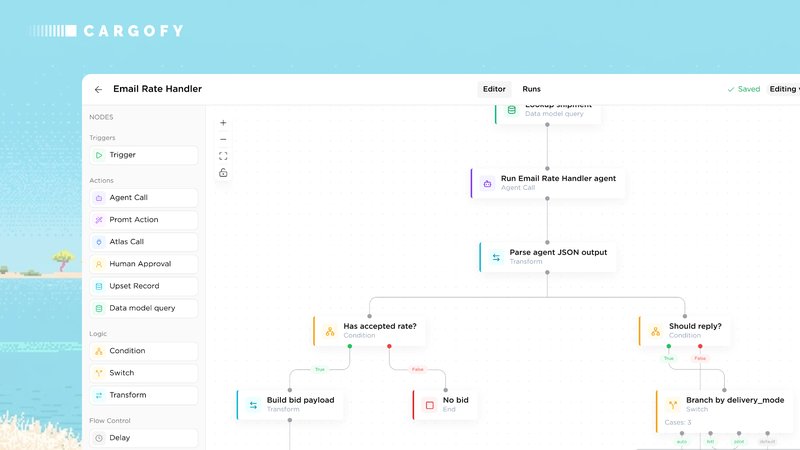Switch to the Editor tab
The width and height of the screenshot is (800, 450).
494,89
